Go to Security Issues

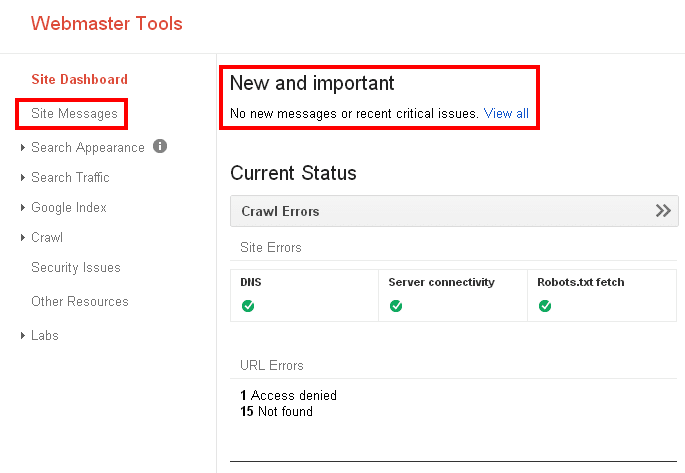point(76,267)
